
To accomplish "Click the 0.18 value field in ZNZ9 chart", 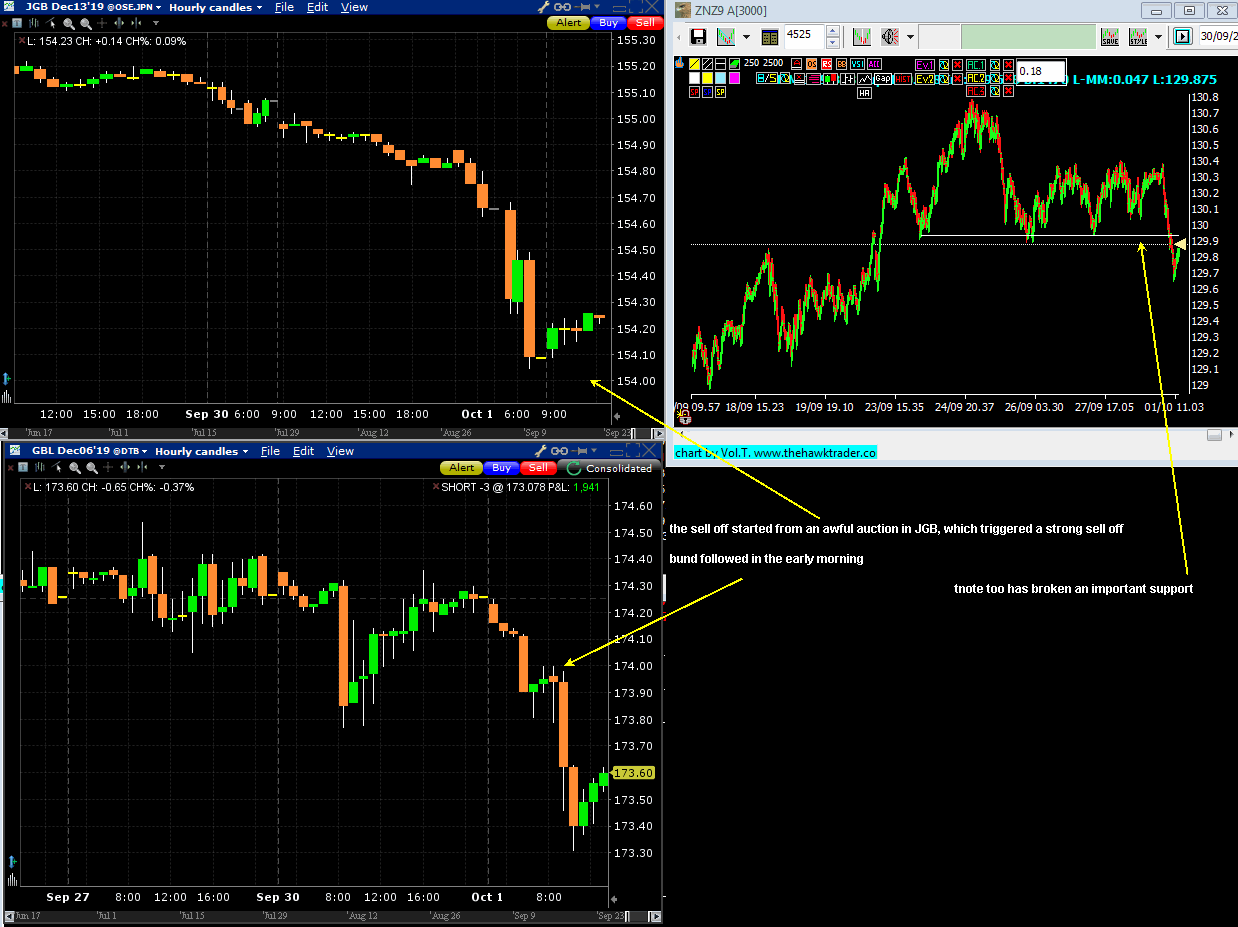I will pyautogui.click(x=1041, y=71).
